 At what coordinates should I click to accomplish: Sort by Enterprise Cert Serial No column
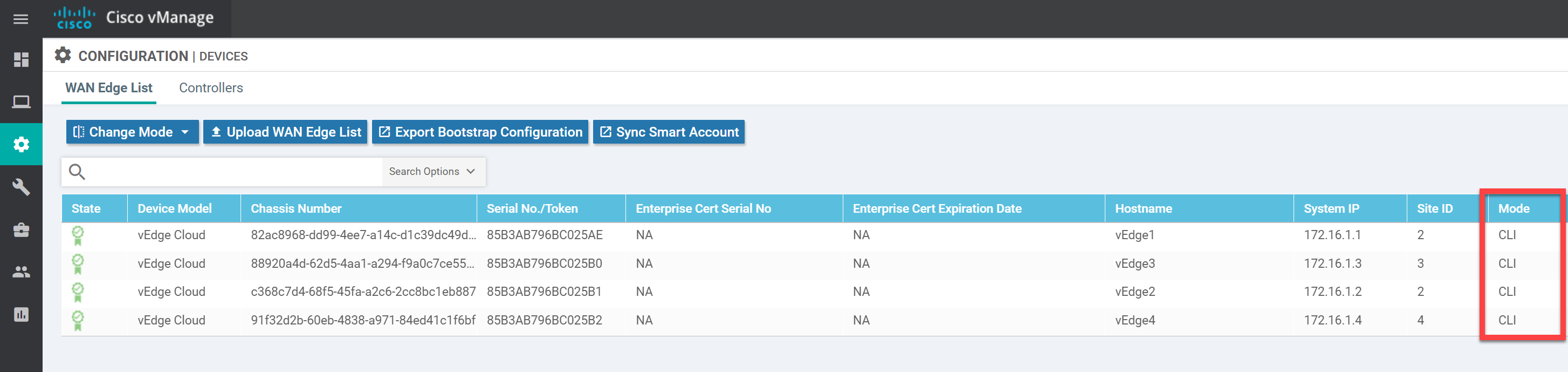pos(734,208)
